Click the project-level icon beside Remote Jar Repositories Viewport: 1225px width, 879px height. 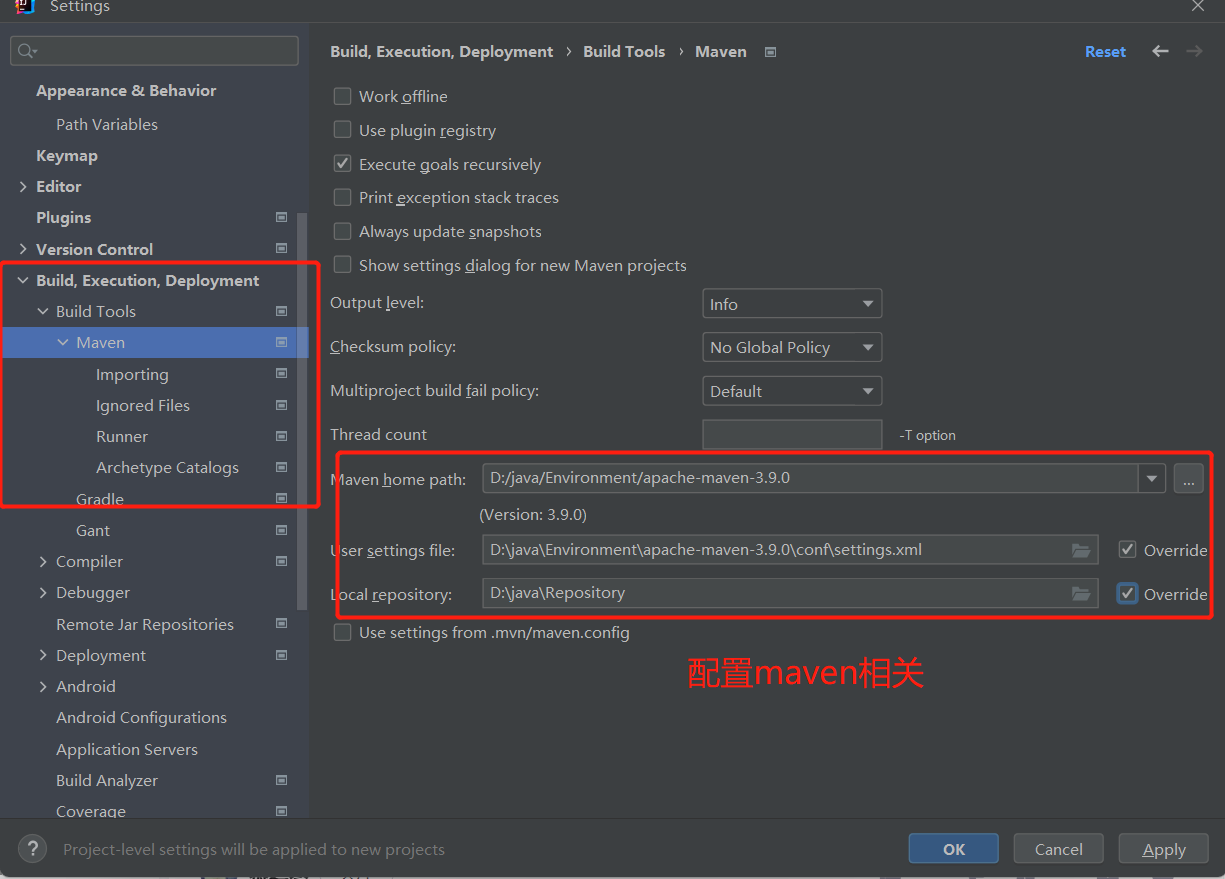pos(281,624)
